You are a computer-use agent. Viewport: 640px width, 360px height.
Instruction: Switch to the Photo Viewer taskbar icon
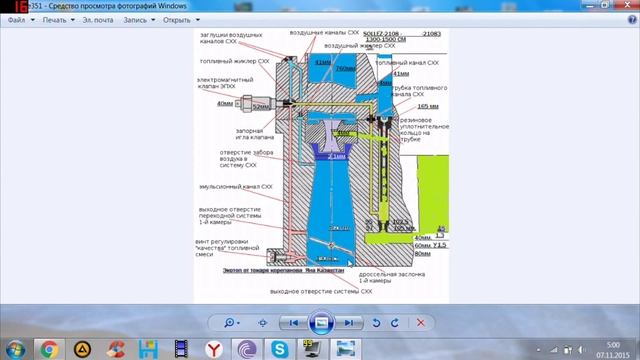click(x=345, y=350)
